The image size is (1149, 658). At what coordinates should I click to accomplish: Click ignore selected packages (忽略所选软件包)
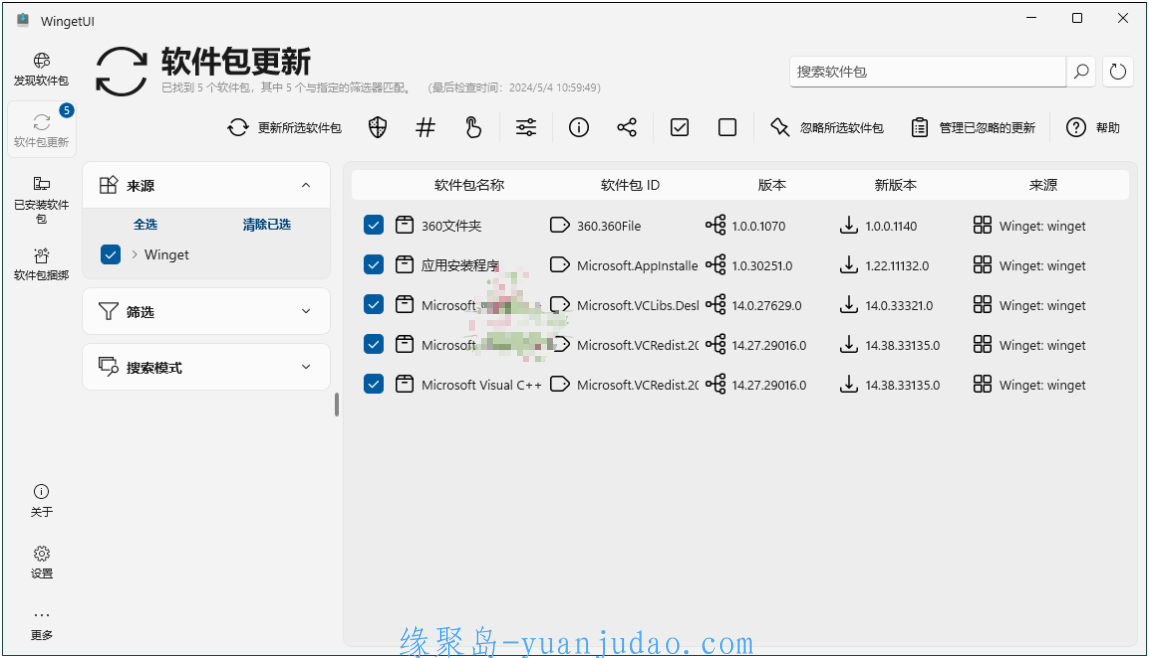[x=827, y=127]
